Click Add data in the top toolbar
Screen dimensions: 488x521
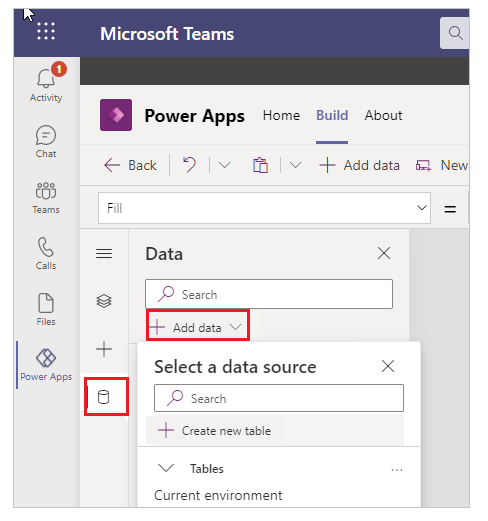click(x=359, y=165)
